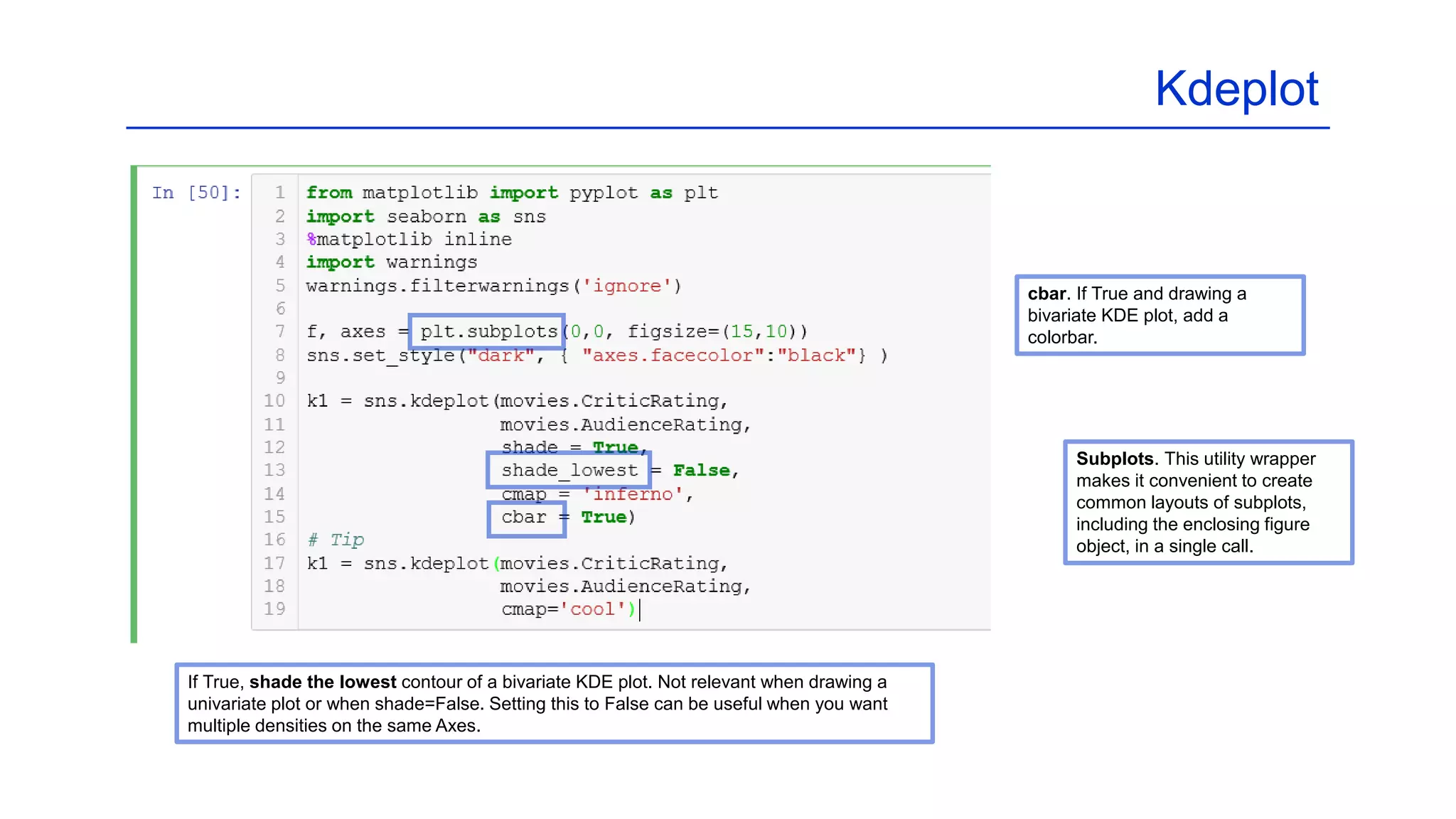Click the '# Tip' comment line
The width and height of the screenshot is (1456, 819).
point(336,540)
